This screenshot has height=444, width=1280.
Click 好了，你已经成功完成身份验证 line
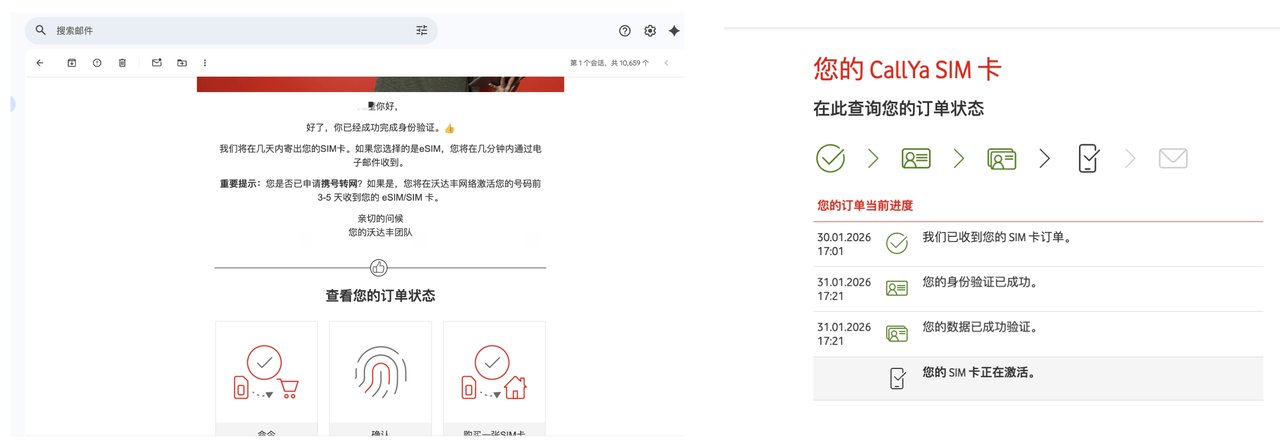click(x=380, y=128)
